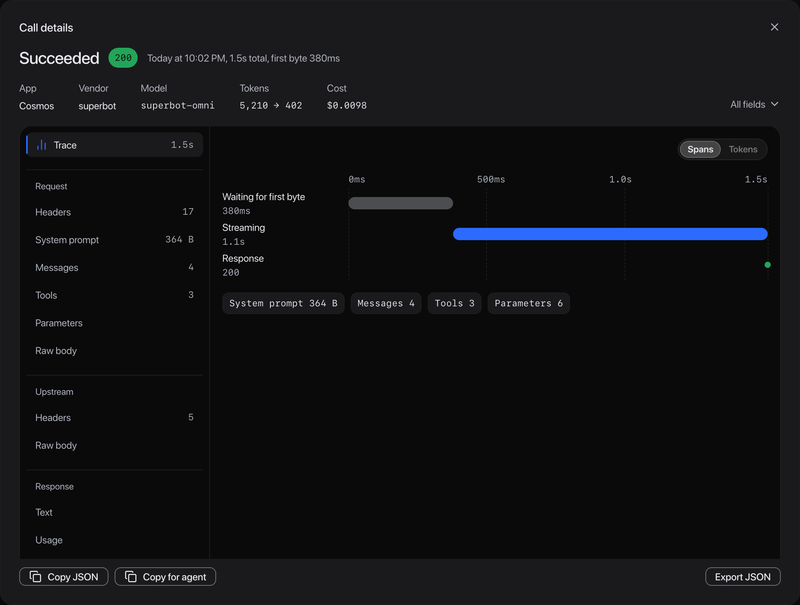Image resolution: width=800 pixels, height=605 pixels.
Task: Click the Copy JSON button label
Action: pyautogui.click(x=72, y=577)
